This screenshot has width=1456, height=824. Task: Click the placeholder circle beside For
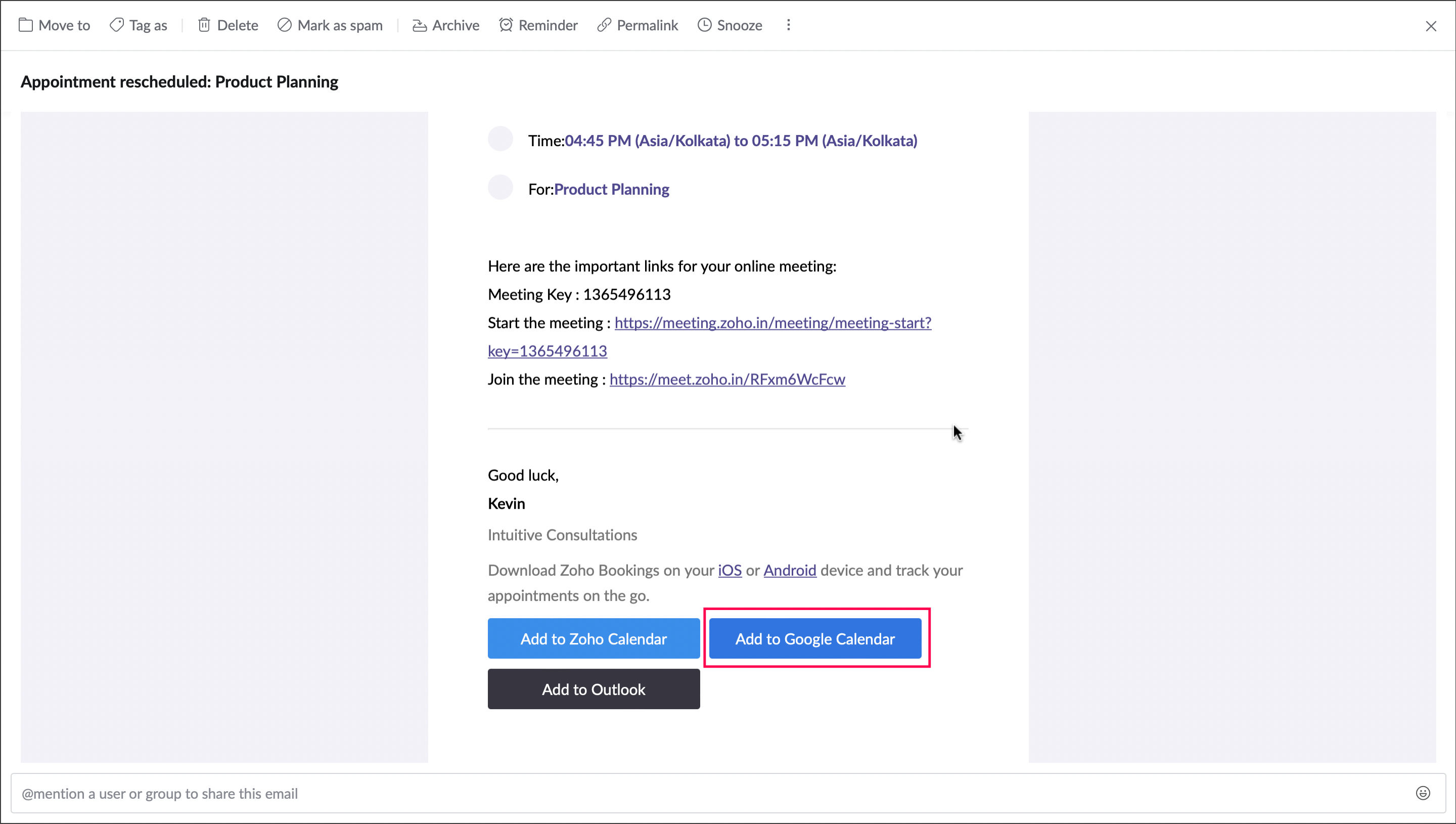(x=500, y=187)
